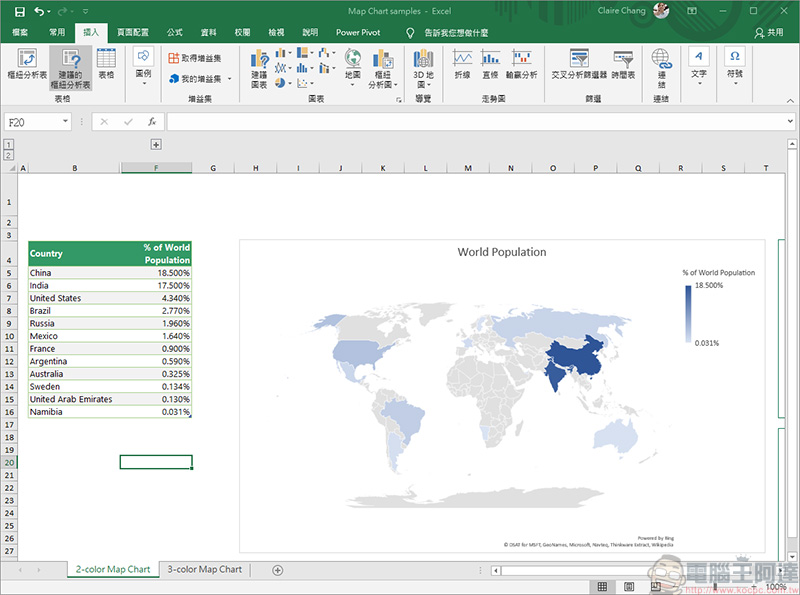Screen dimensions: 800x595
Task: Click the Undo arrow icon
Action: (x=39, y=11)
